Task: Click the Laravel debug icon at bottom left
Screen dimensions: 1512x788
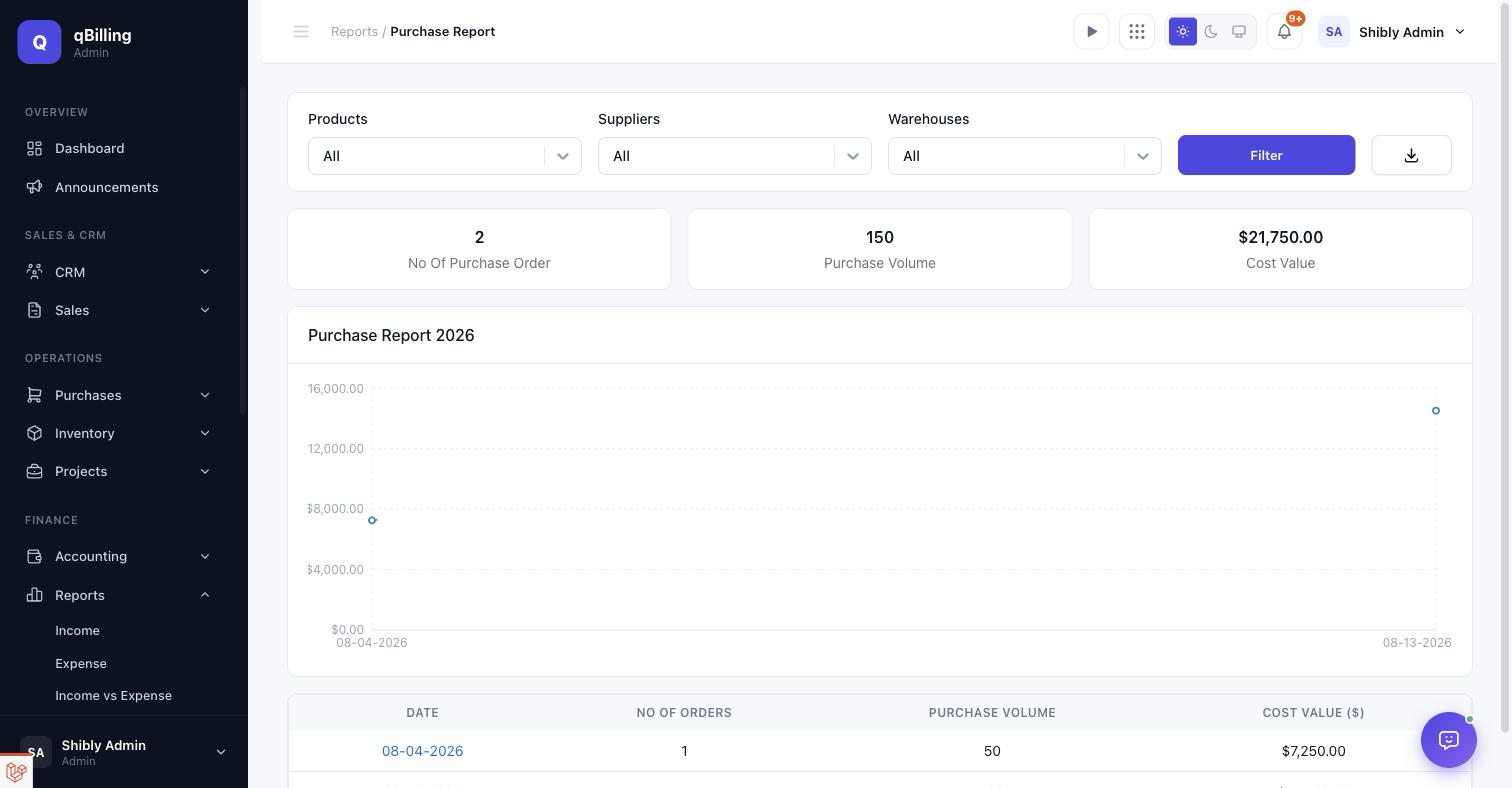Action: point(16,772)
